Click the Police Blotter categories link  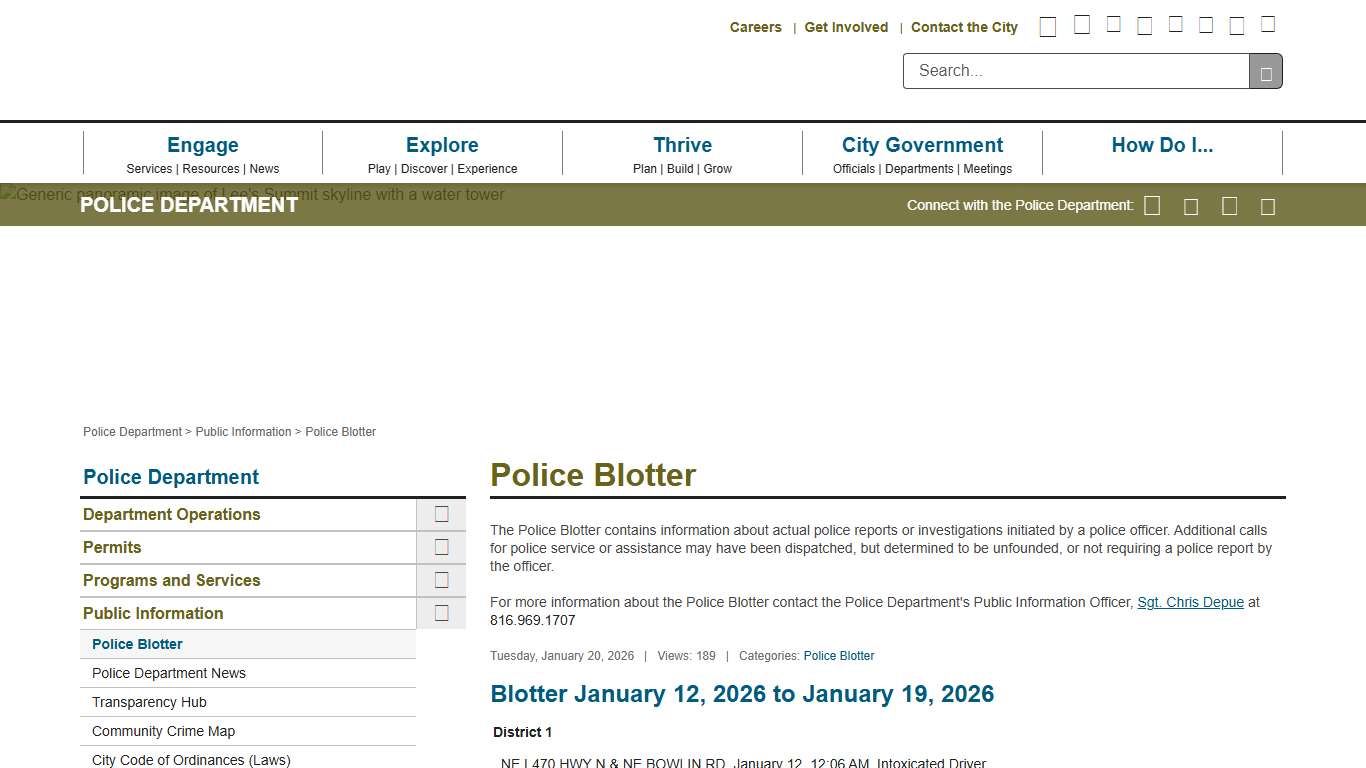pos(839,656)
